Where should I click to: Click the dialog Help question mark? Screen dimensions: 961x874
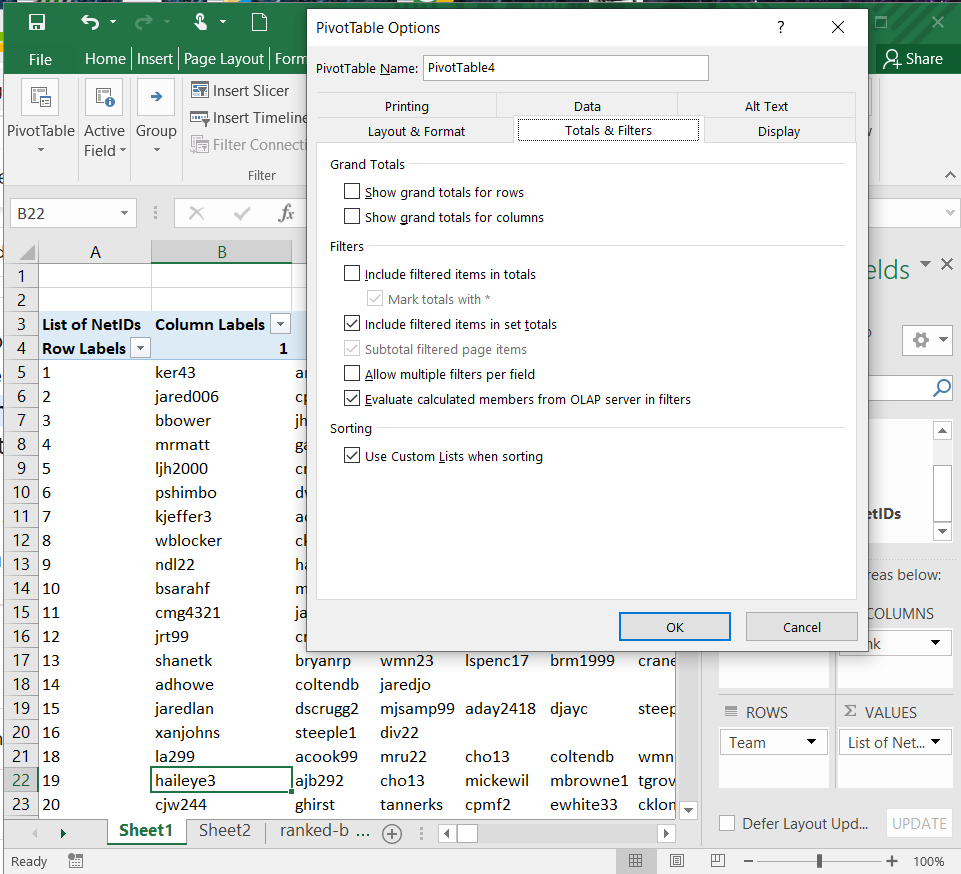click(x=781, y=27)
